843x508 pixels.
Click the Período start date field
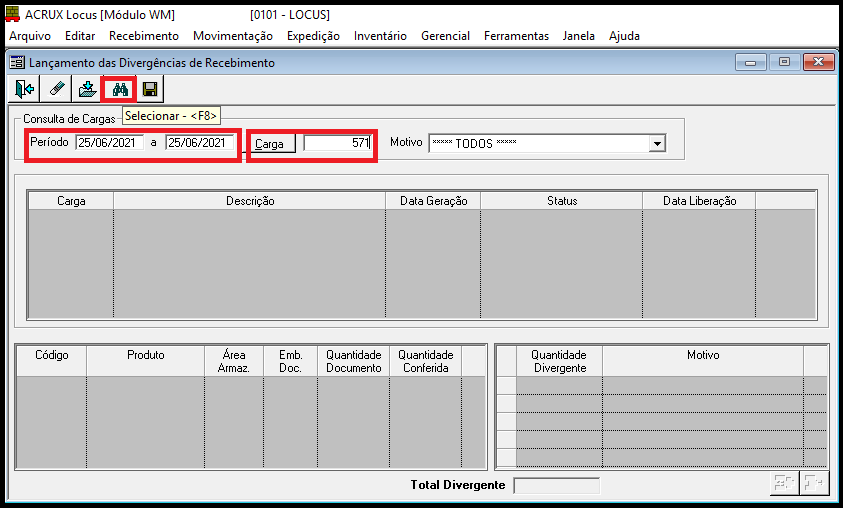coord(109,143)
